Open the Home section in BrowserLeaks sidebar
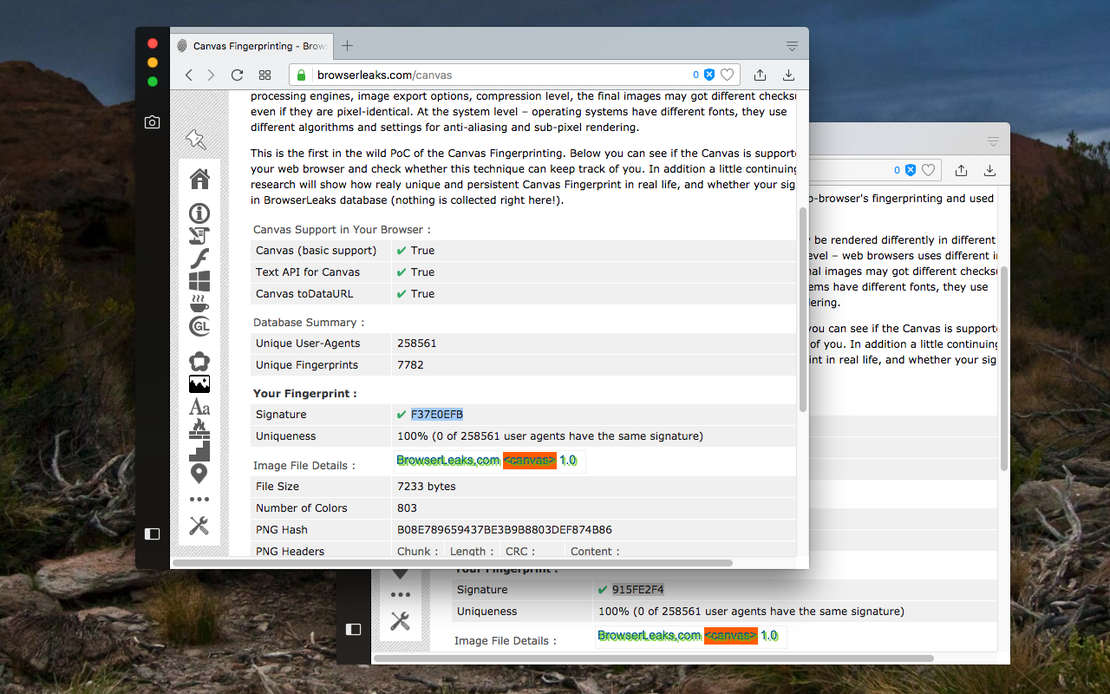This screenshot has height=694, width=1110. coord(199,178)
